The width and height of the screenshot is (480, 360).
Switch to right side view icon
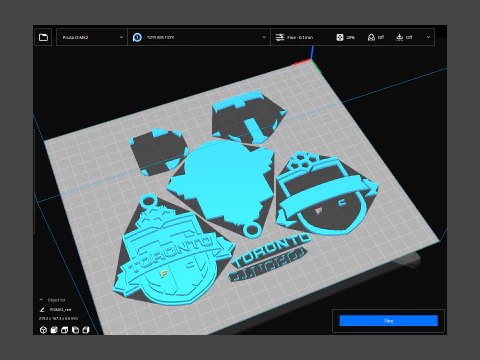pos(86,330)
